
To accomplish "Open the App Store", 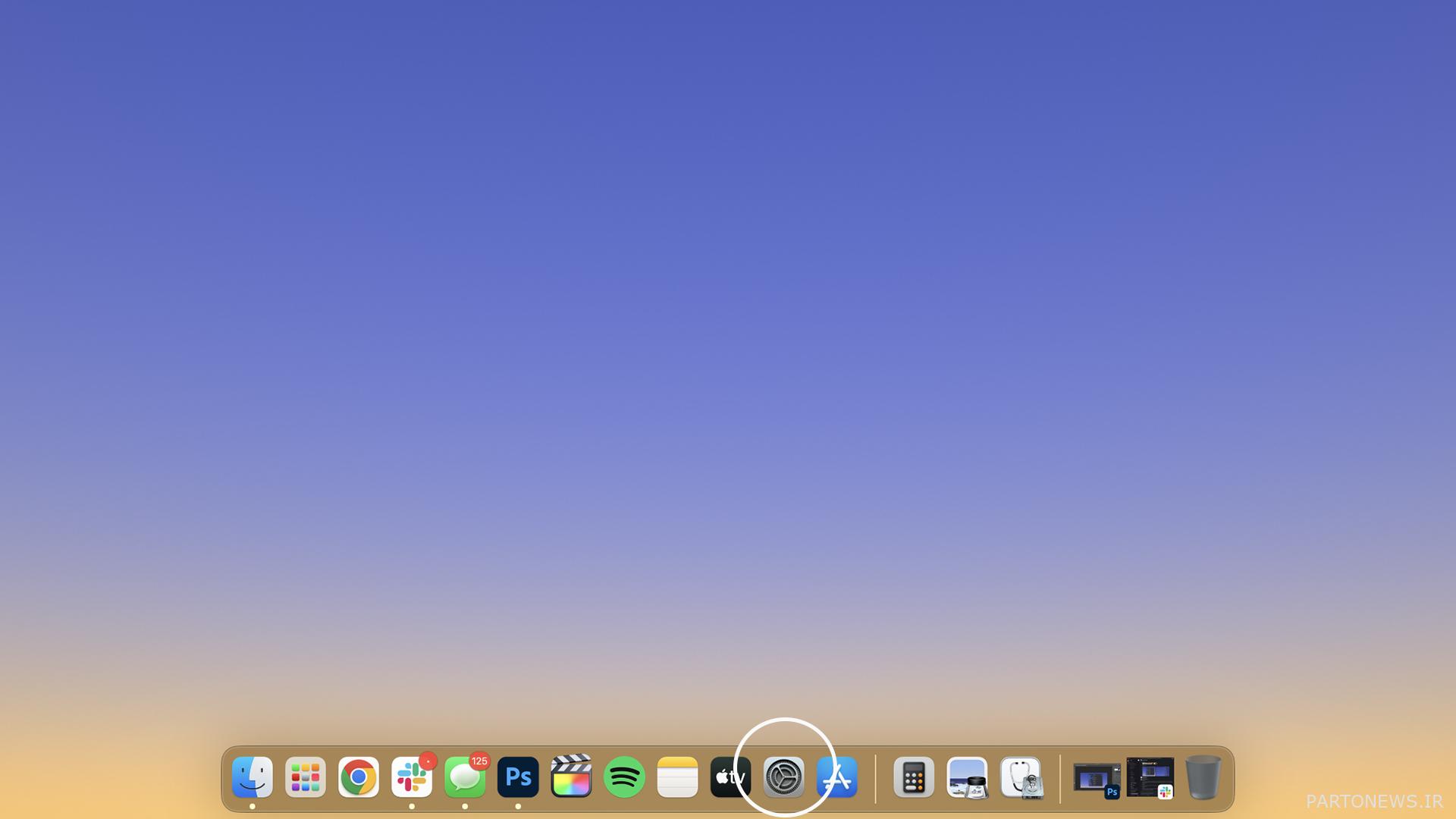I will [x=837, y=777].
